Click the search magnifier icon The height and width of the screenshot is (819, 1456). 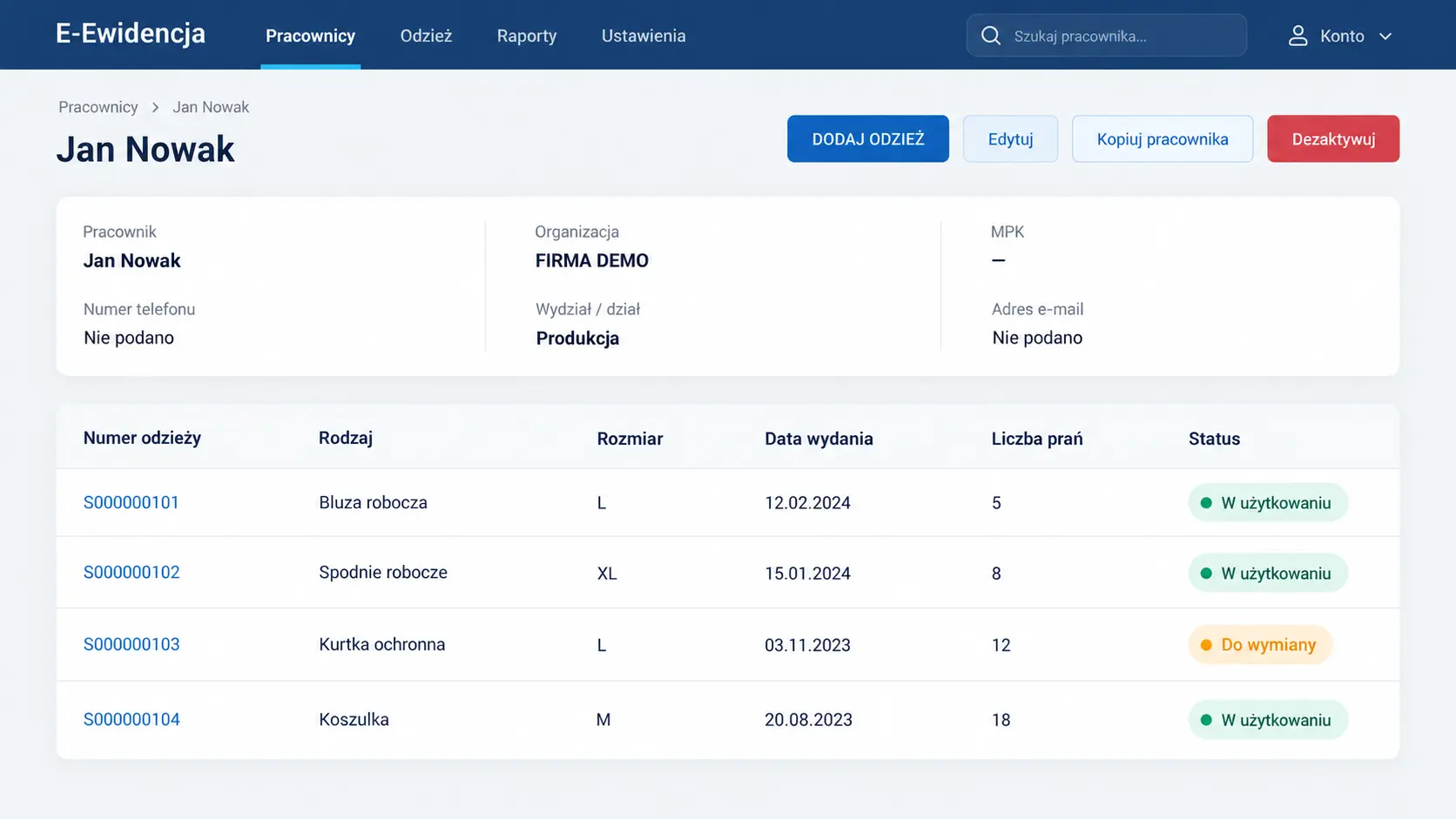tap(991, 36)
